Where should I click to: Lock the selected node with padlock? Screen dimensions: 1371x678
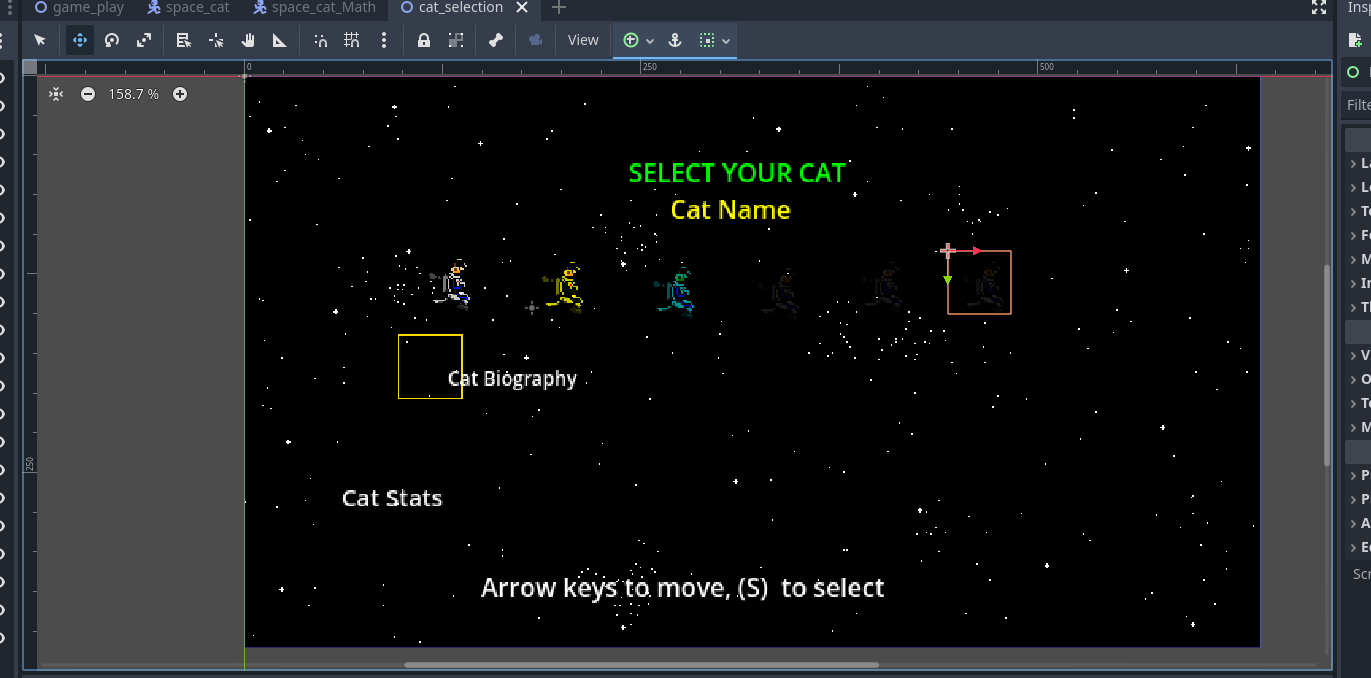pos(424,40)
